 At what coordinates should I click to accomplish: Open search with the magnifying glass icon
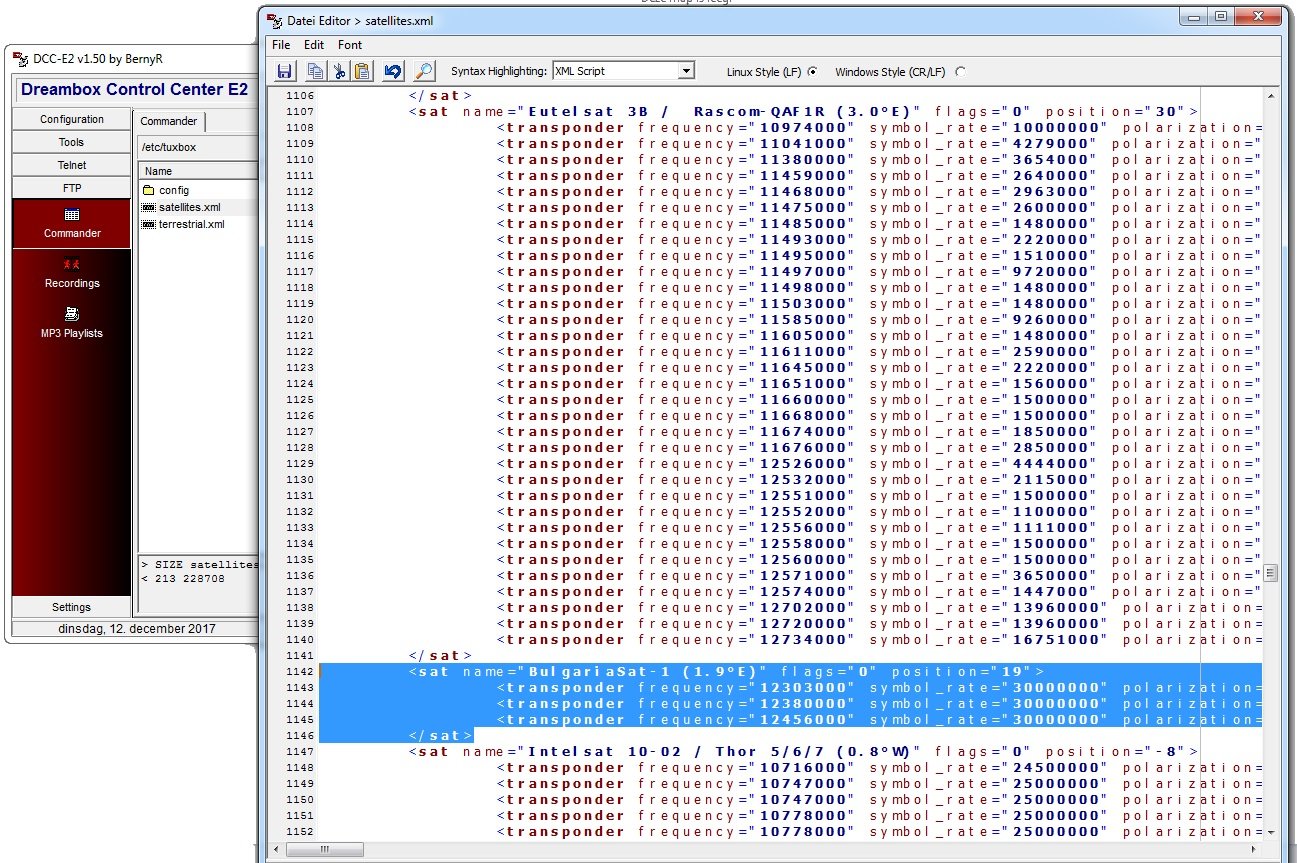pos(424,71)
